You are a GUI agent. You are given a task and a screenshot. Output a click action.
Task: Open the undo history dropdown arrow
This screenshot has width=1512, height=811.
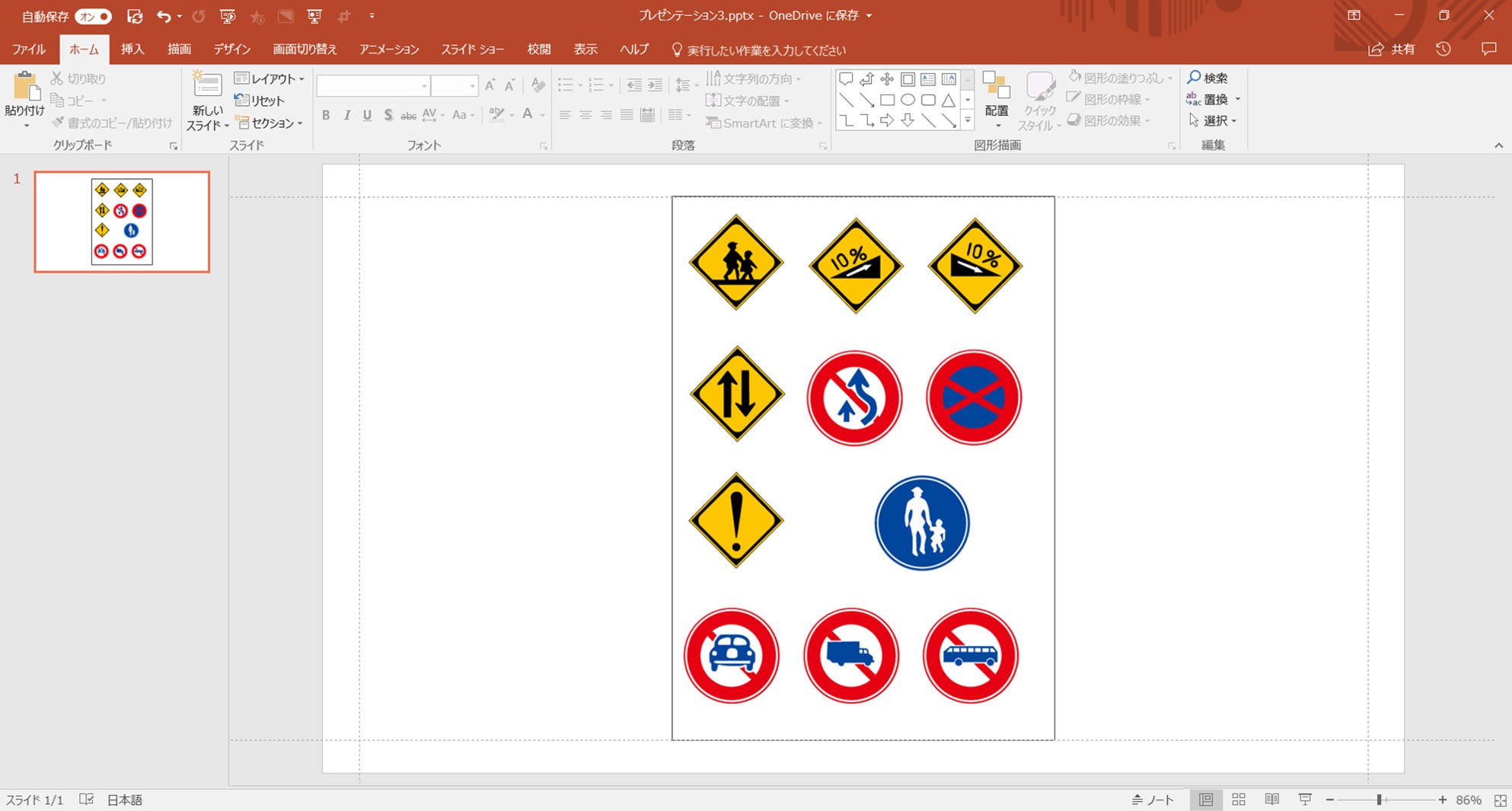(x=180, y=16)
